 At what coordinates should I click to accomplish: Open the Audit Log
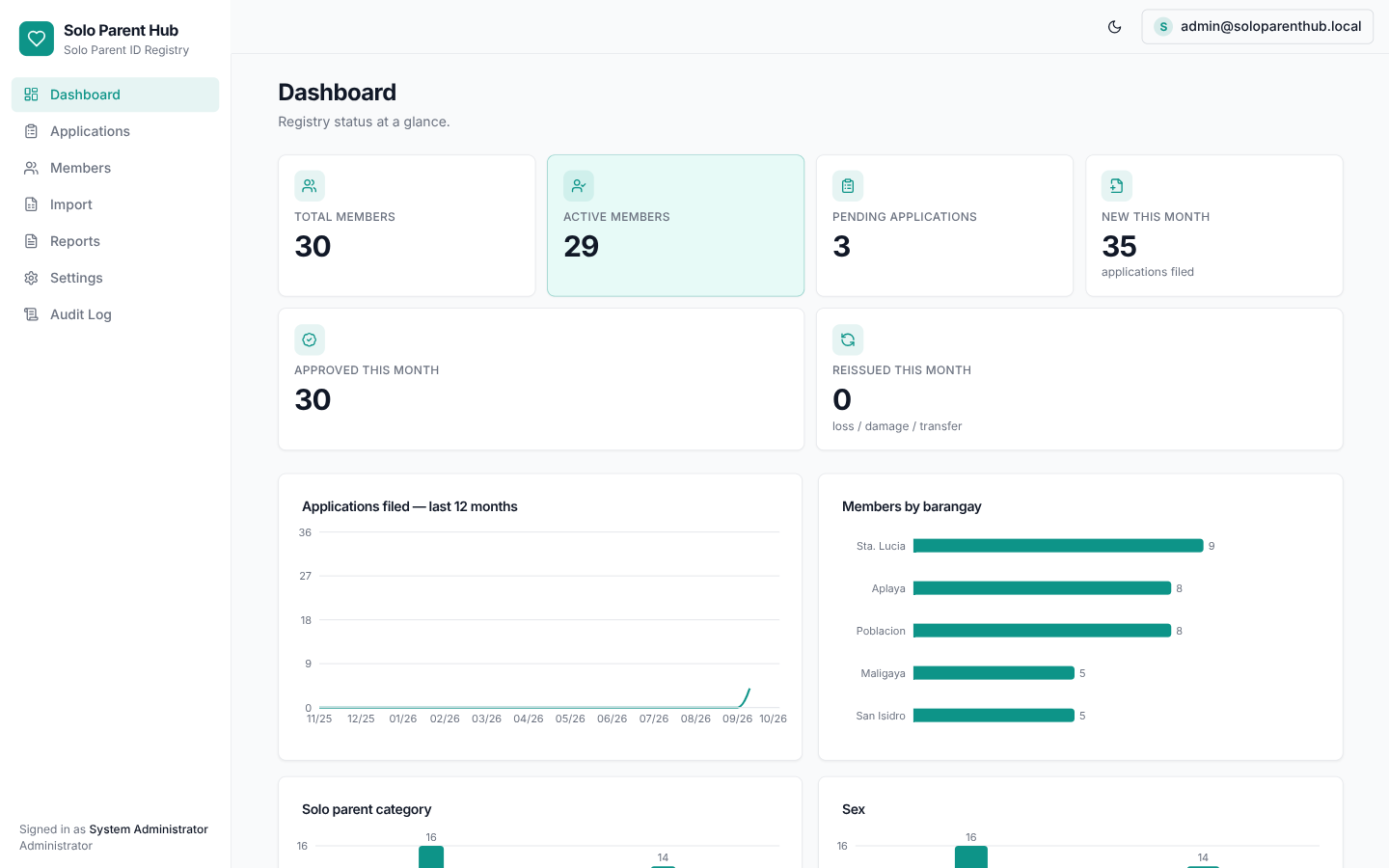[115, 314]
